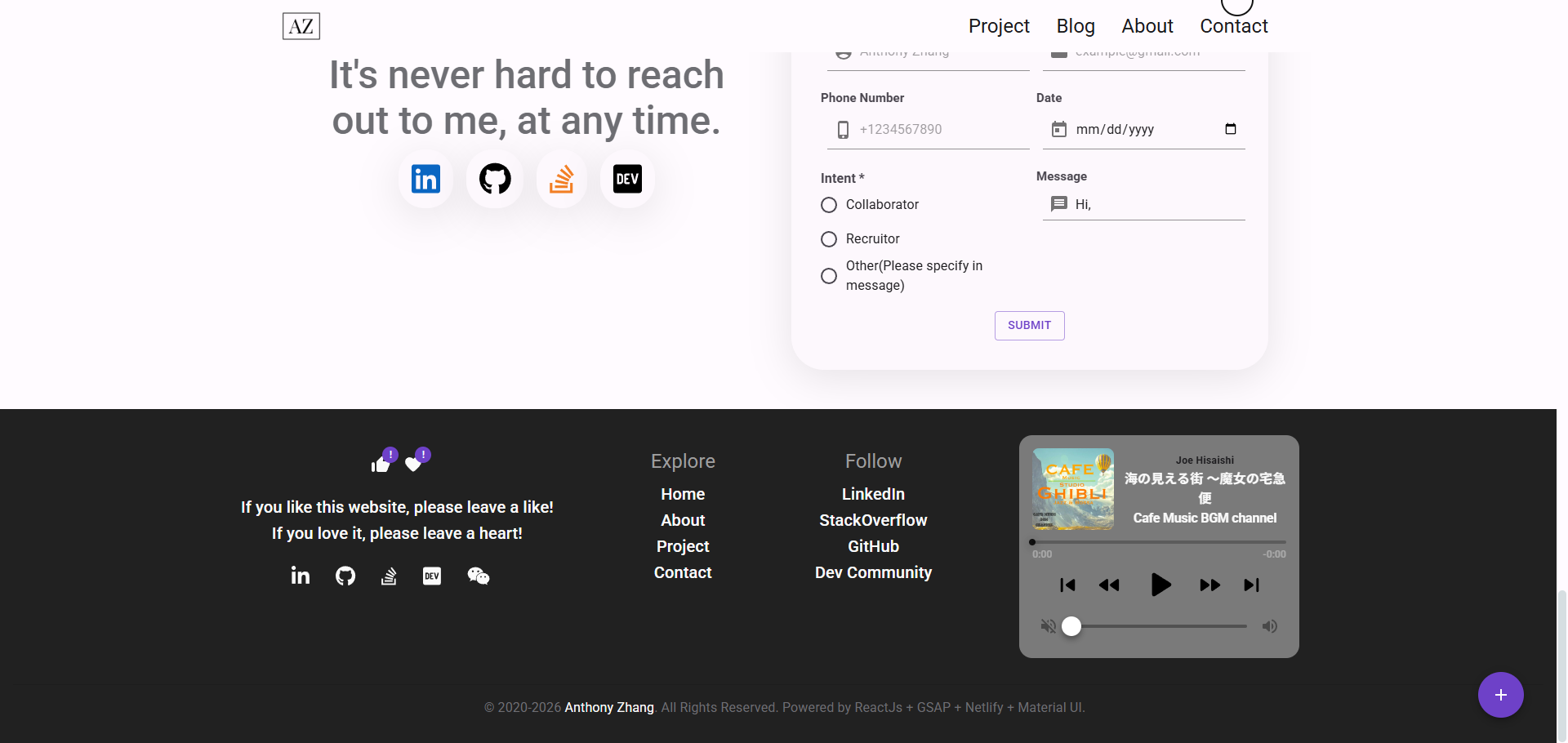This screenshot has width=1568, height=743.
Task: Click Anthony Zhang link in copyright
Action: coord(609,707)
